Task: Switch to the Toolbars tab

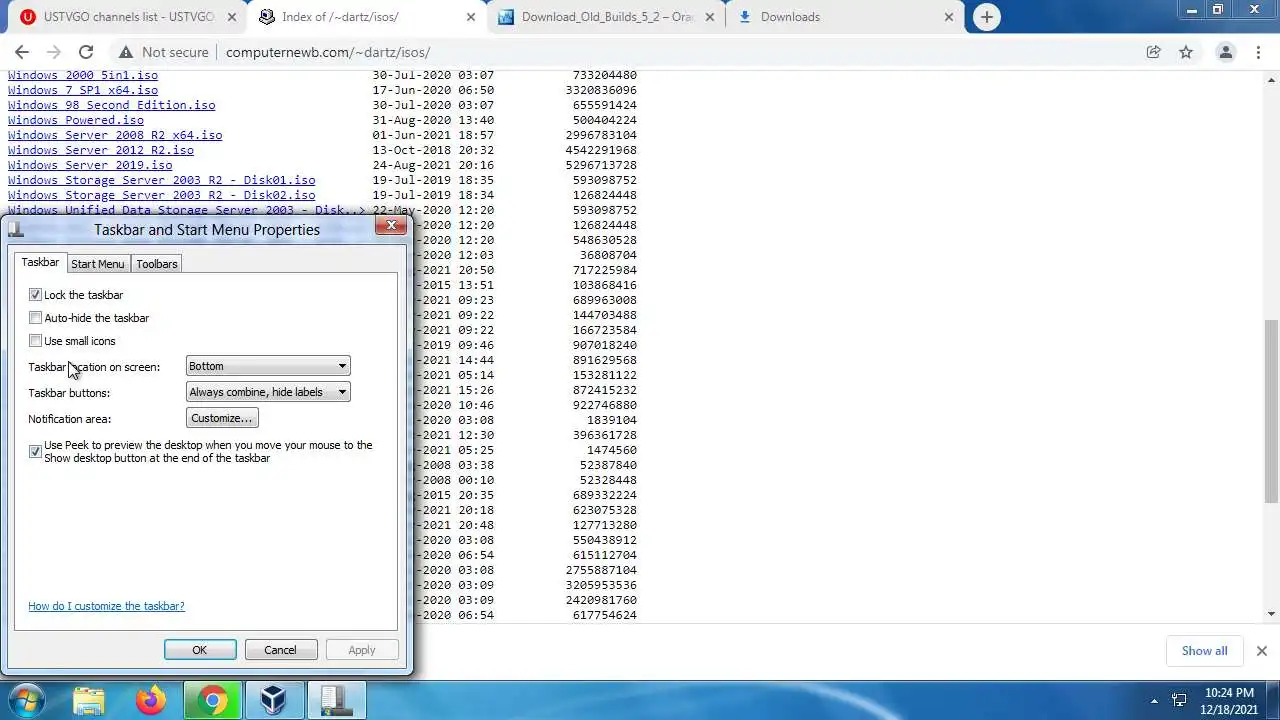Action: pos(157,264)
